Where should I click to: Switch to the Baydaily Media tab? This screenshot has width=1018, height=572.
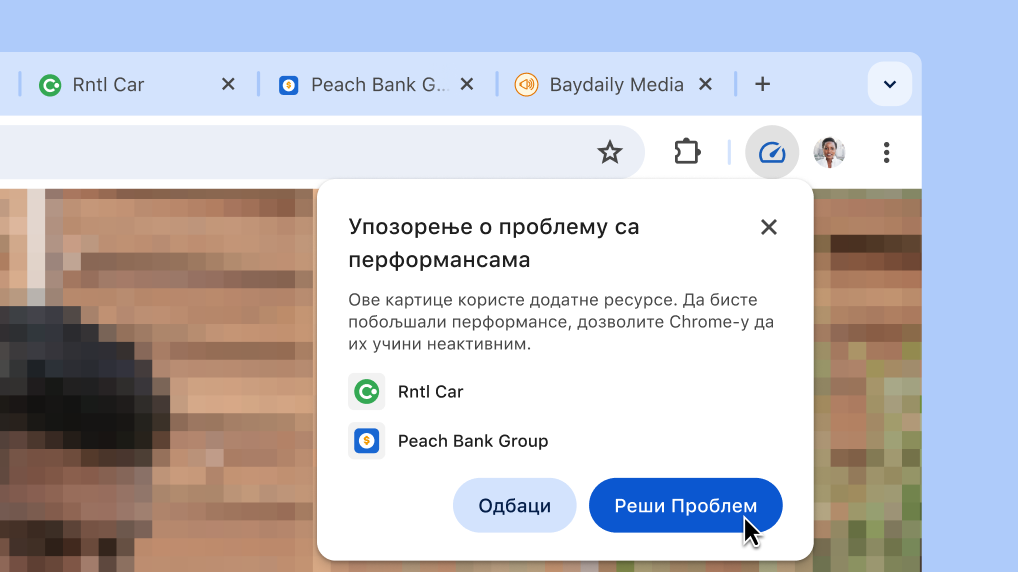pos(616,85)
